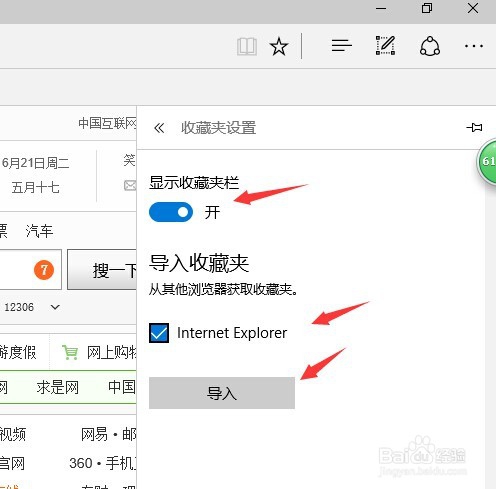Expand the dropdown arrow beside 12306
Image resolution: width=496 pixels, height=489 pixels.
(55, 307)
